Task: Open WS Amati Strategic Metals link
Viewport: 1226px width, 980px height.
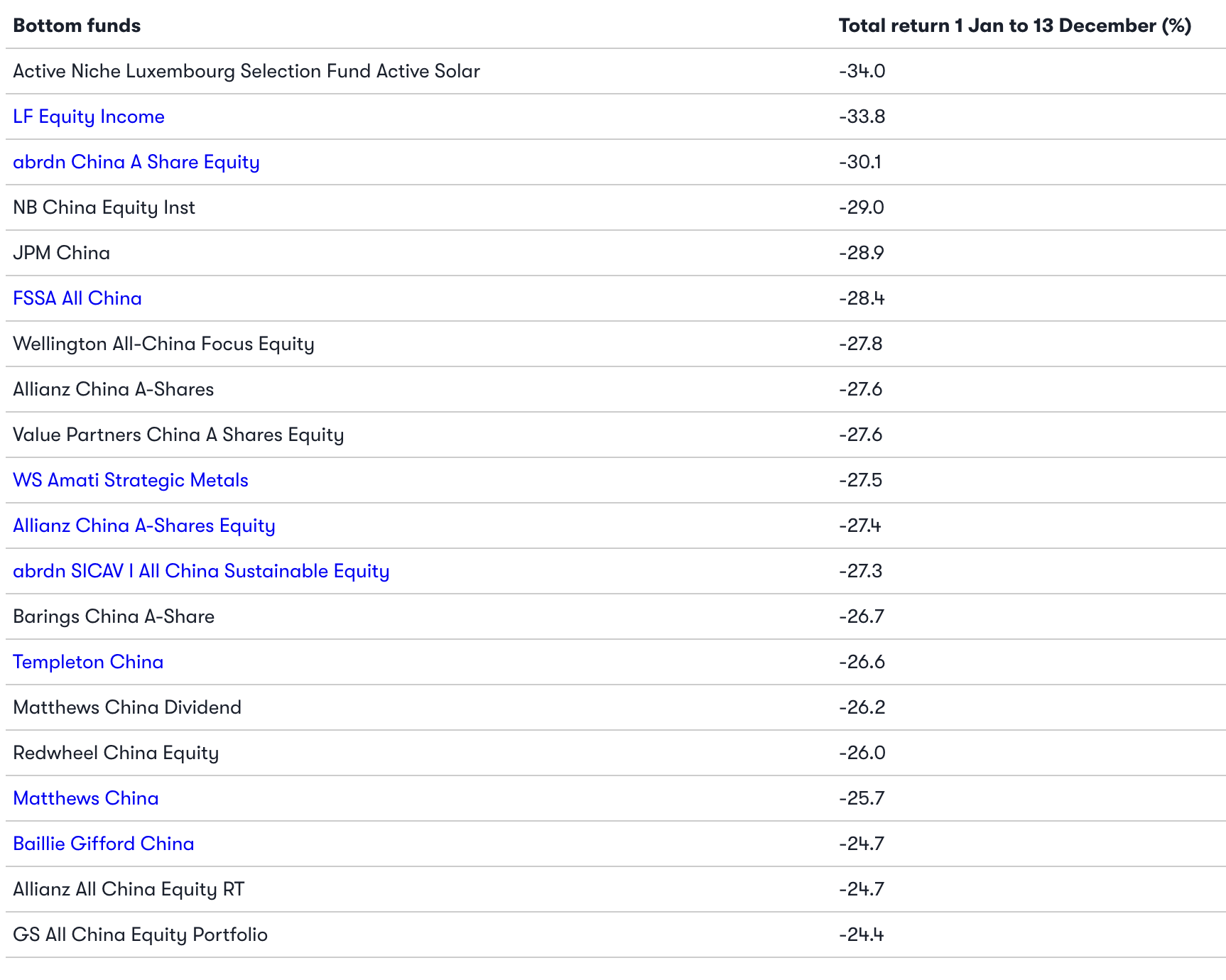Action: tap(131, 480)
